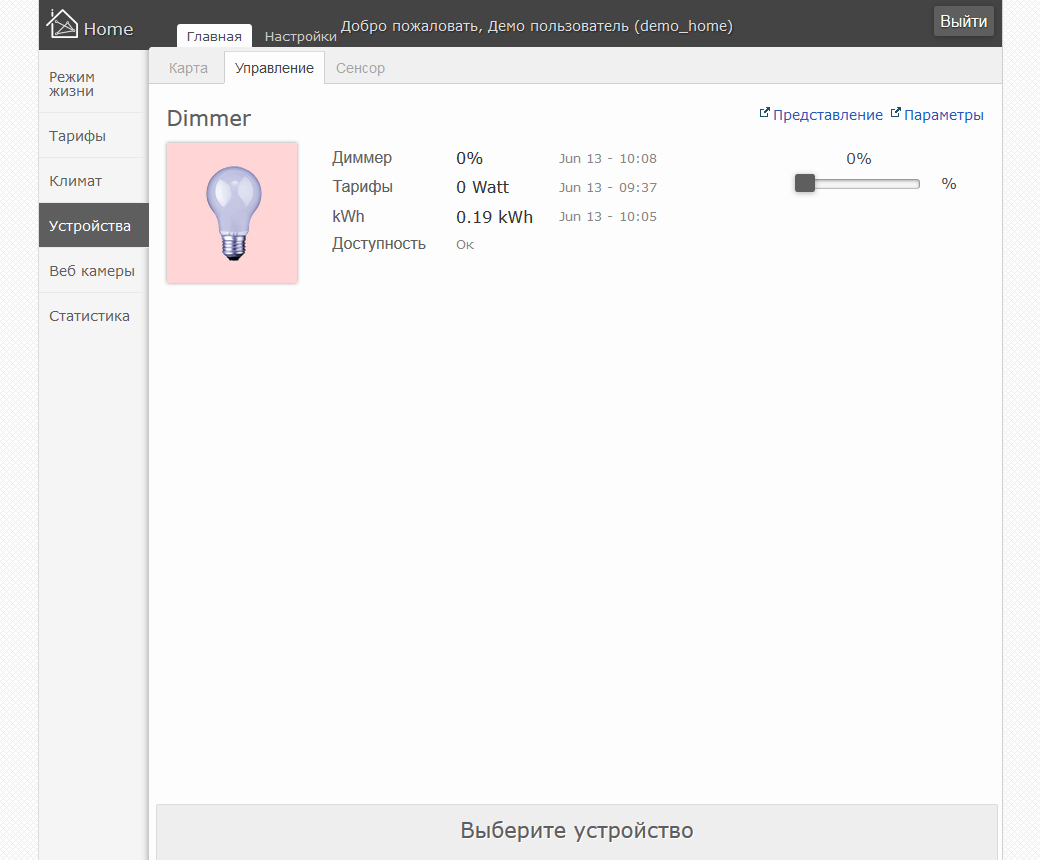Open Режим жизни in the sidebar
Screen dimensions: 1040x860
(x=94, y=84)
